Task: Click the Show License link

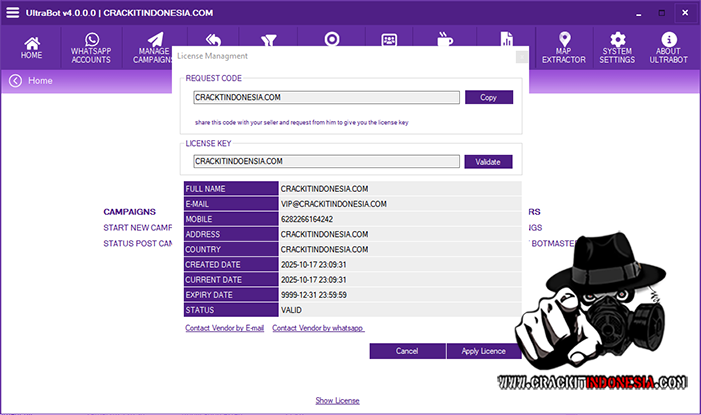Action: [337, 401]
